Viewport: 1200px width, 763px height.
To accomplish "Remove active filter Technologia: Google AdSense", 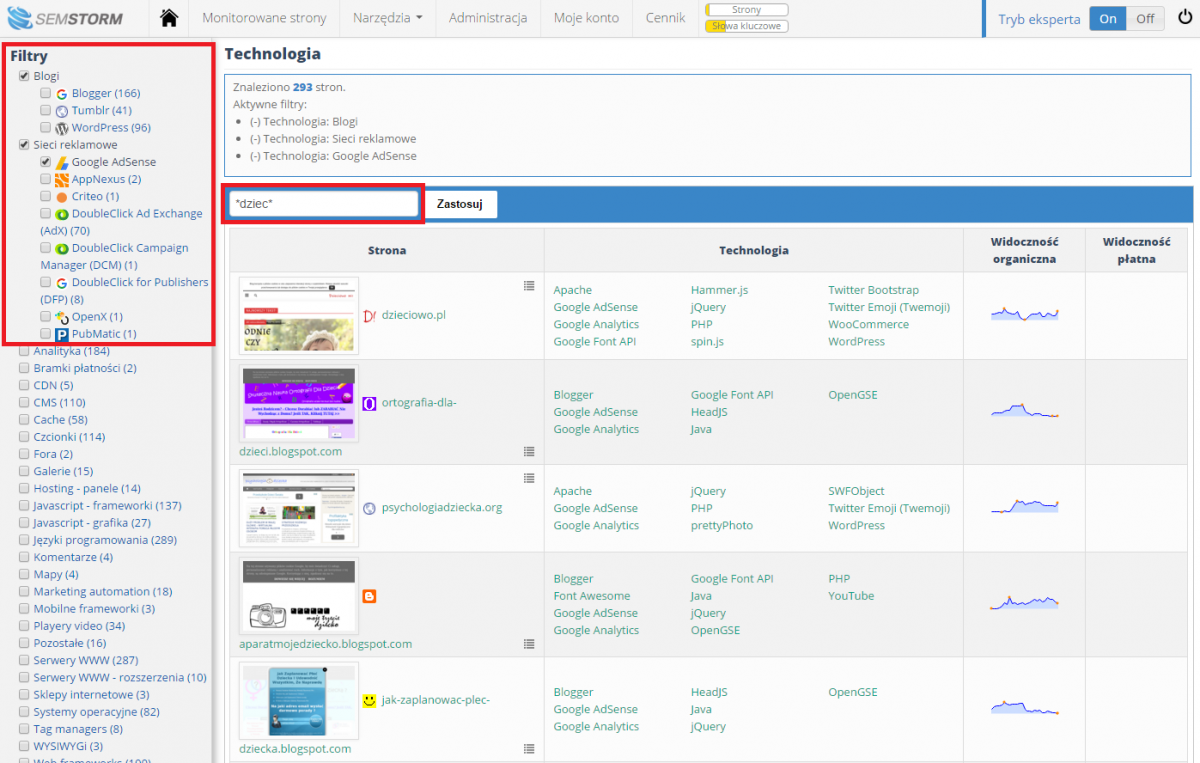I will [x=333, y=156].
